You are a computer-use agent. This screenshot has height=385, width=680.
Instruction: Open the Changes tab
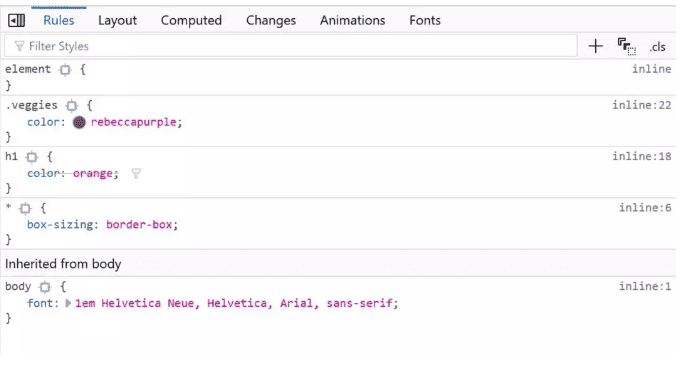(271, 20)
